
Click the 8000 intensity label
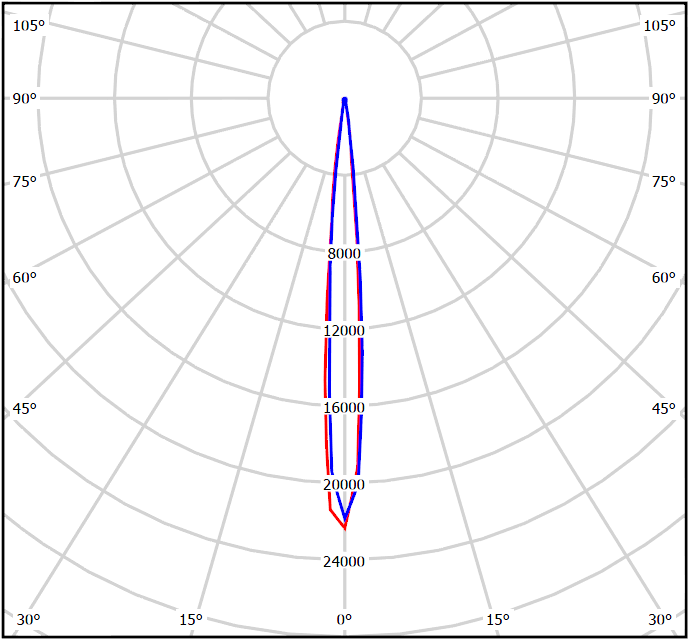(344, 253)
